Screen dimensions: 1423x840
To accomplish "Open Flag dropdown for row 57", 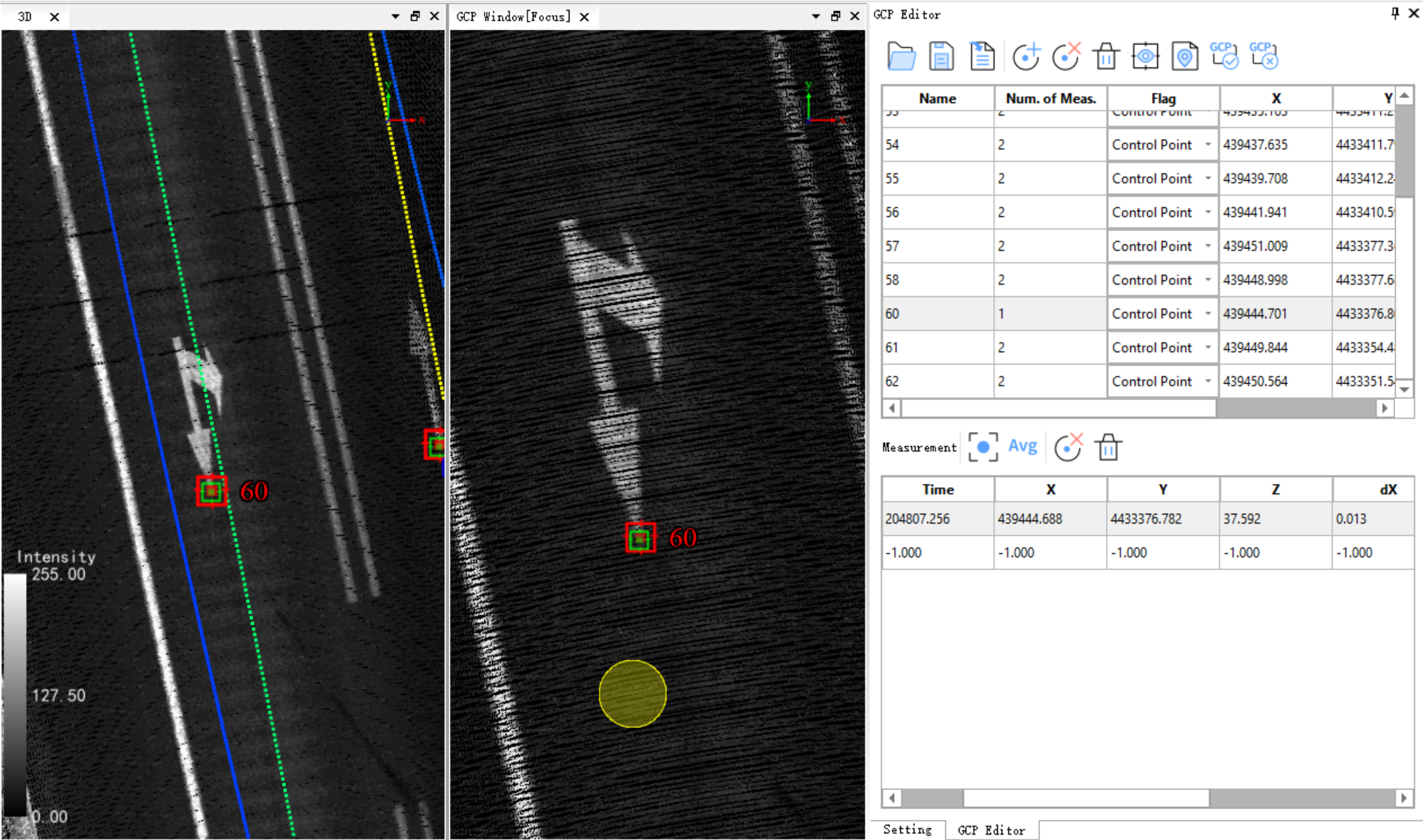I will click(x=1207, y=246).
